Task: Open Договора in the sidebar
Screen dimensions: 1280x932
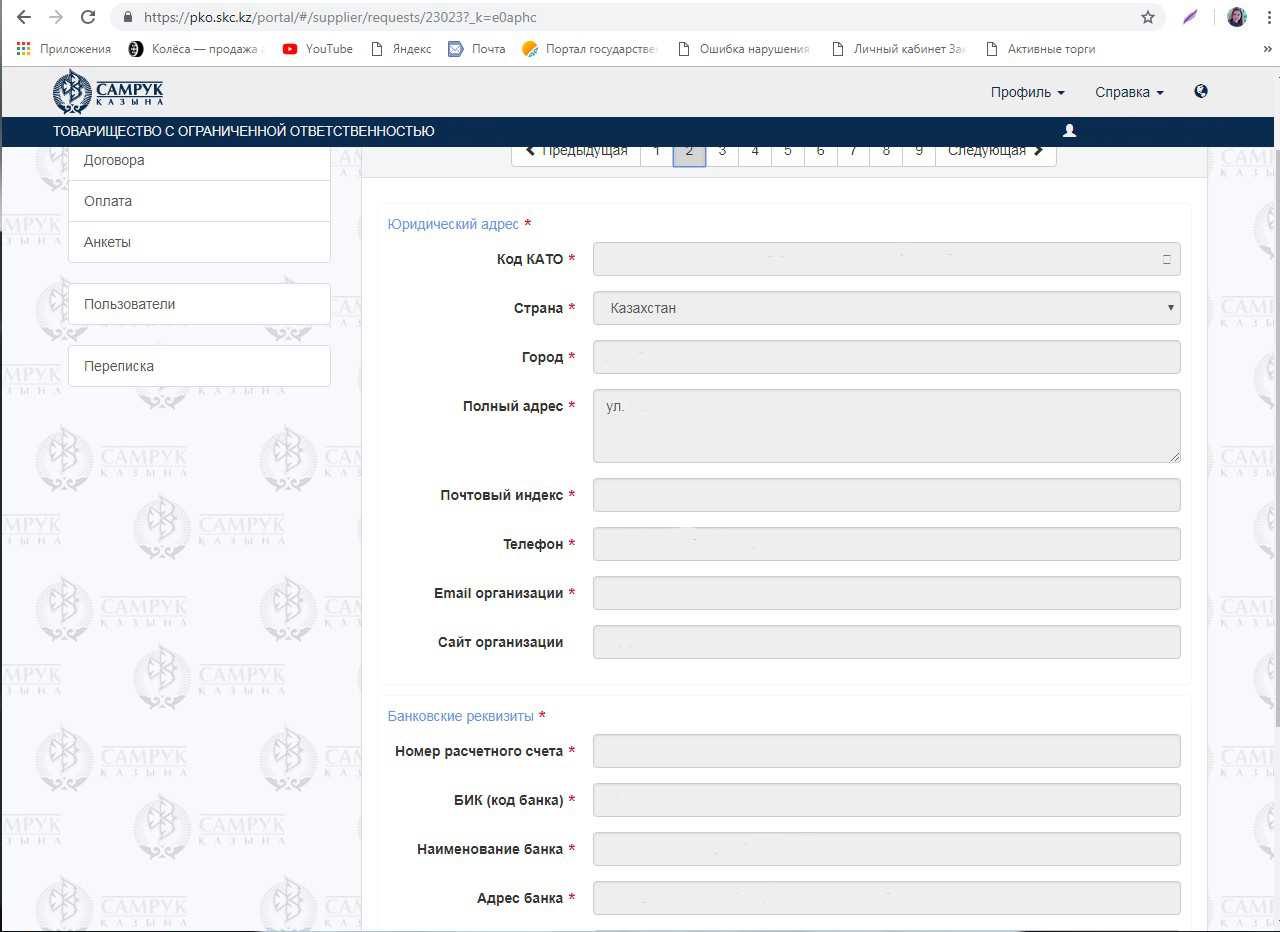Action: 199,160
